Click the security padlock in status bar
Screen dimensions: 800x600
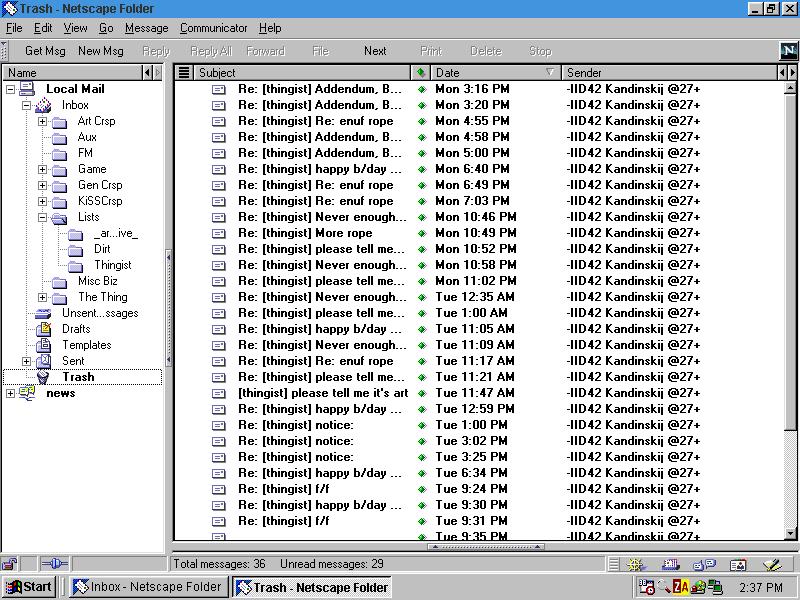point(9,564)
